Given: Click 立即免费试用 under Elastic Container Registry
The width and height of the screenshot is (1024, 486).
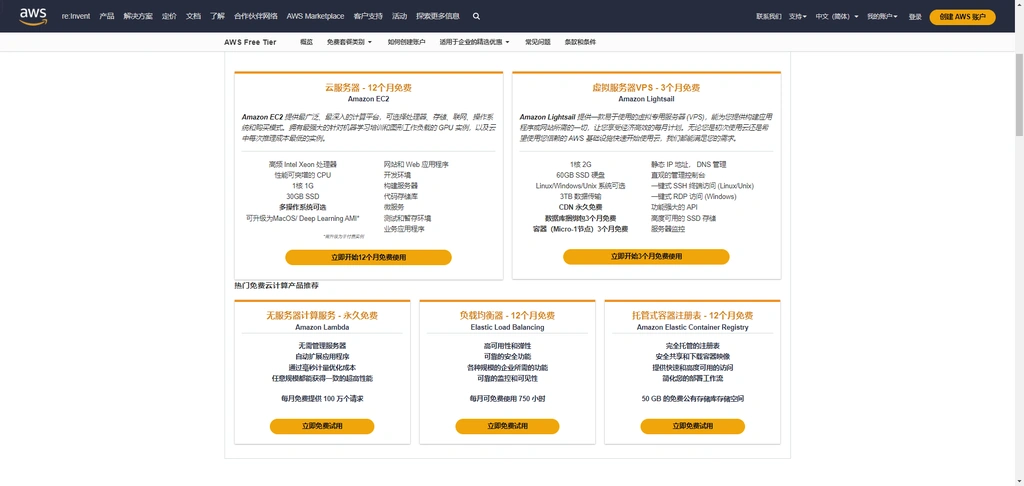Looking at the screenshot, I should coord(693,426).
